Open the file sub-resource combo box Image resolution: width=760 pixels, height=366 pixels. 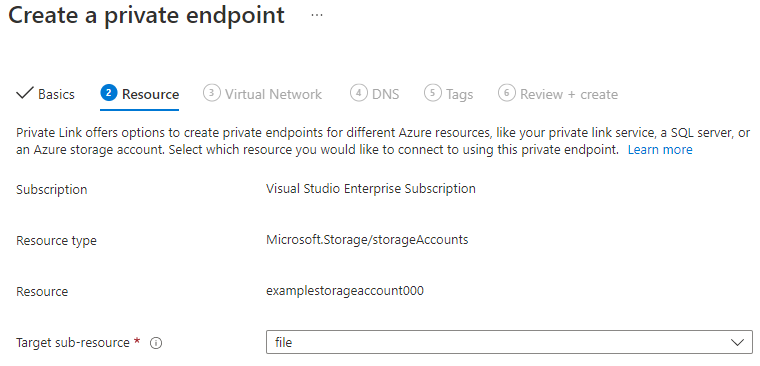tap(509, 343)
